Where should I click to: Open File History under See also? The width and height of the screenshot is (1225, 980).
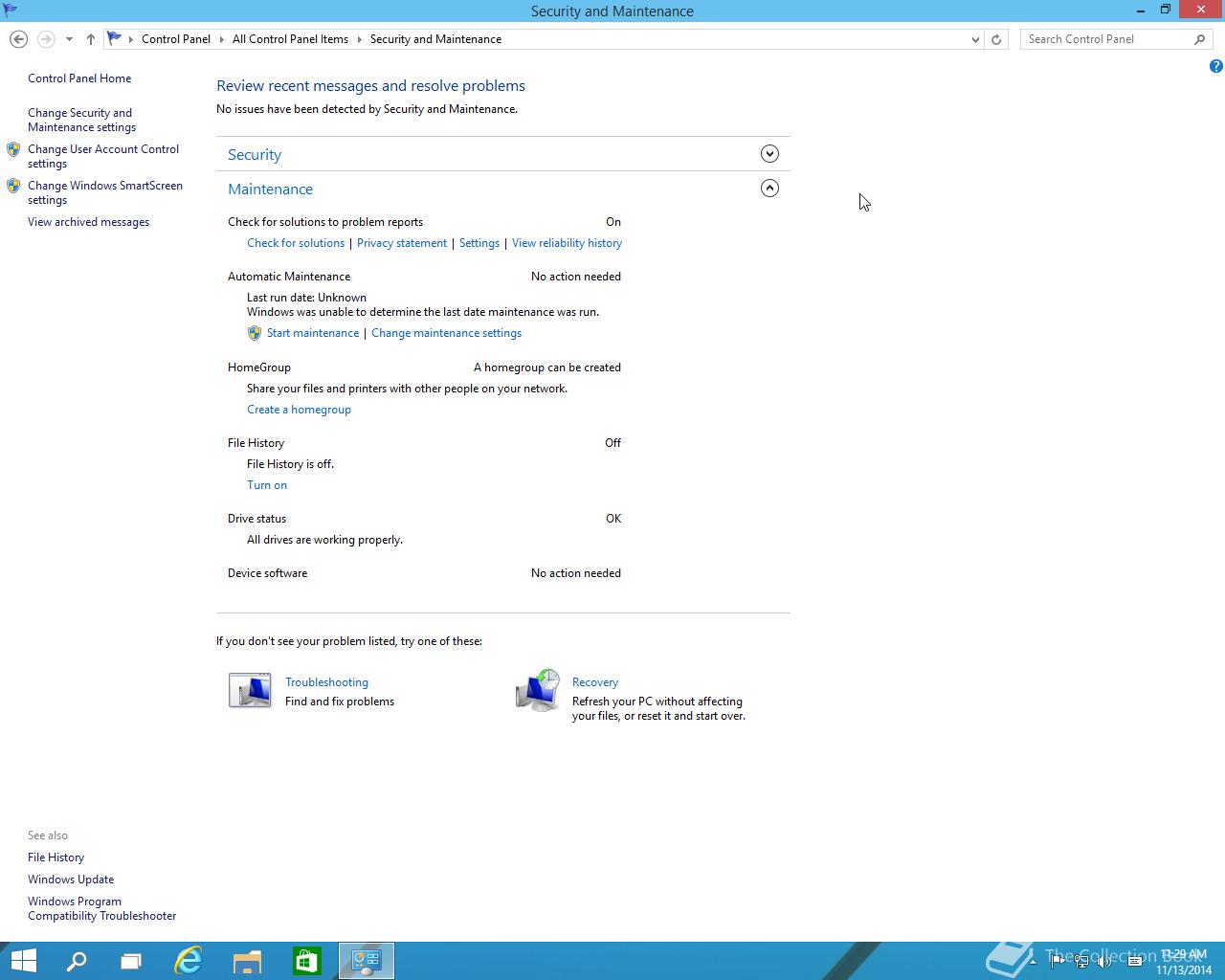56,857
